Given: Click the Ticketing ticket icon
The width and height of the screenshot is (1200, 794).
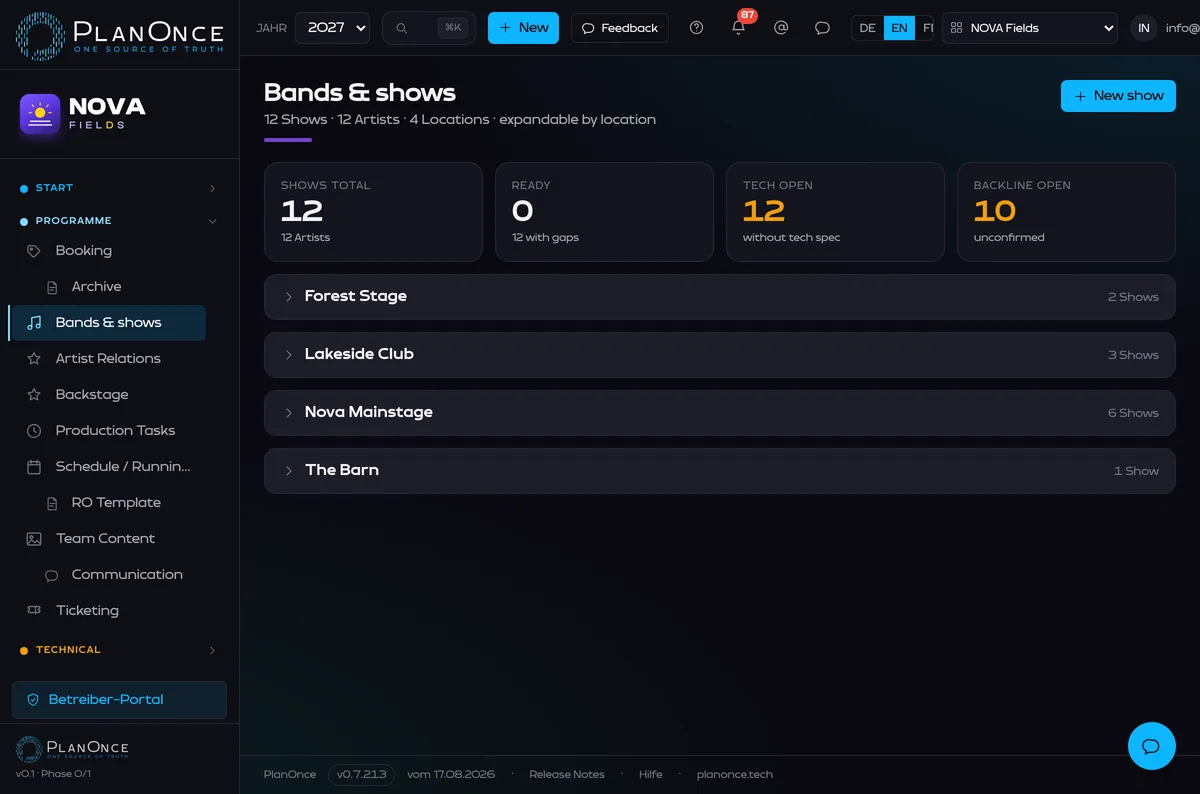Looking at the screenshot, I should click(x=34, y=611).
